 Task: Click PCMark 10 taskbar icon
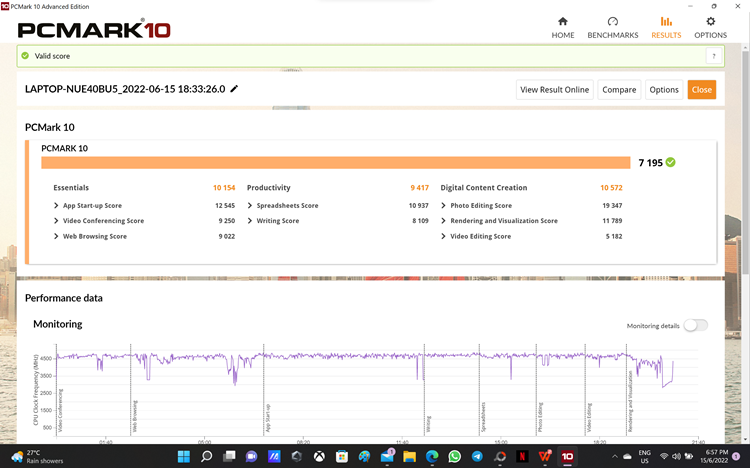coord(567,456)
